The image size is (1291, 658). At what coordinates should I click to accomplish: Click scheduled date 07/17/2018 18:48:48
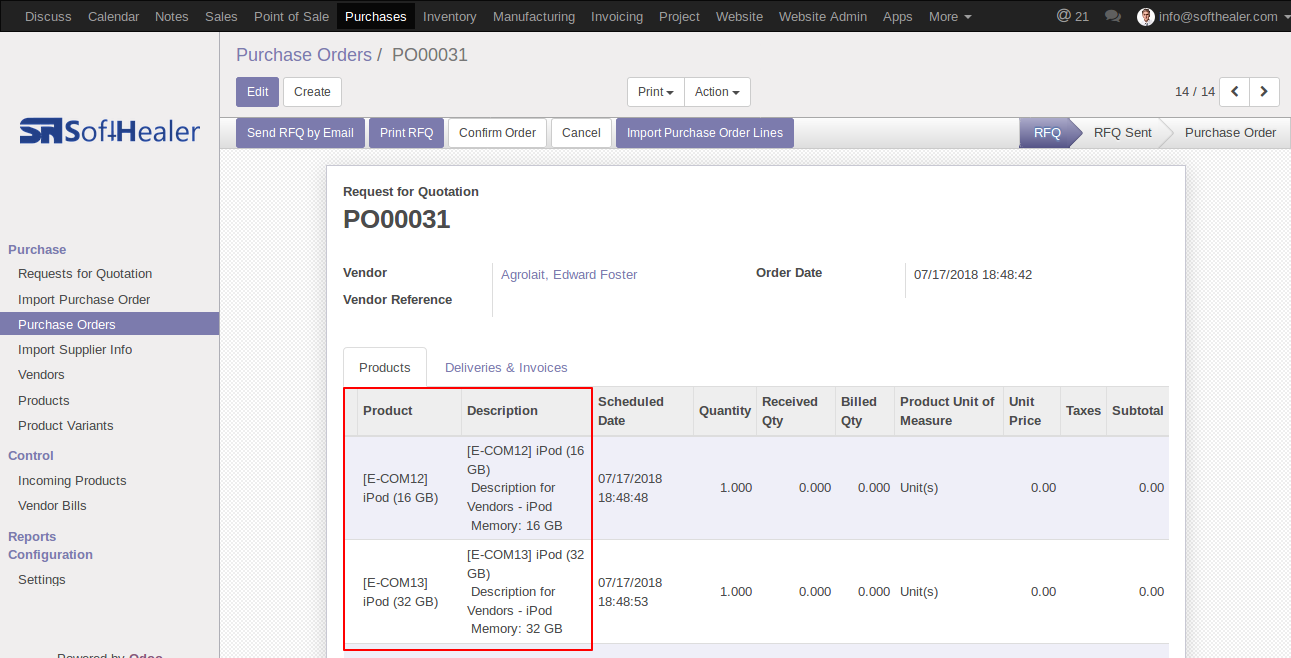tap(643, 488)
